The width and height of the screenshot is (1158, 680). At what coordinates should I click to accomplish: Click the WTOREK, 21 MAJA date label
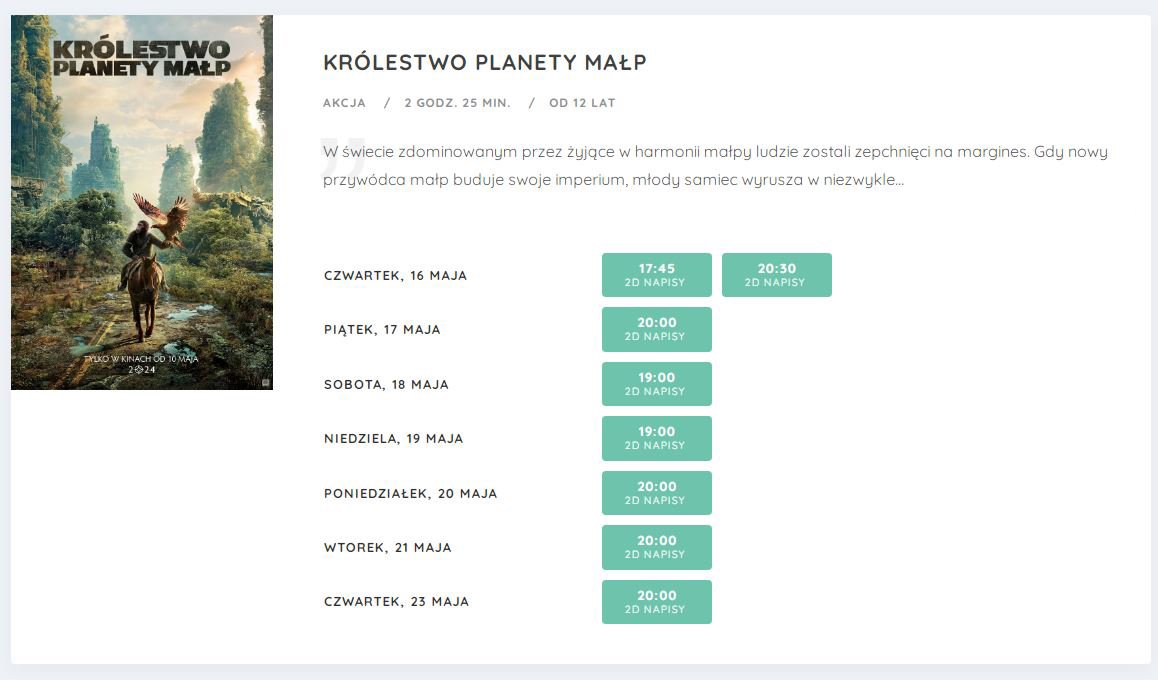(x=388, y=547)
